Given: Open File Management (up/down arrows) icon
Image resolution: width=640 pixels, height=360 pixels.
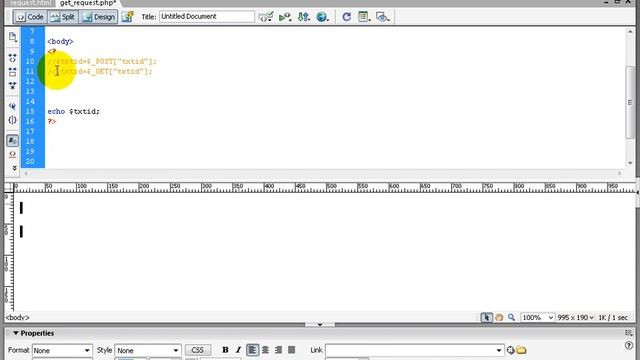Looking at the screenshot, I should [304, 17].
